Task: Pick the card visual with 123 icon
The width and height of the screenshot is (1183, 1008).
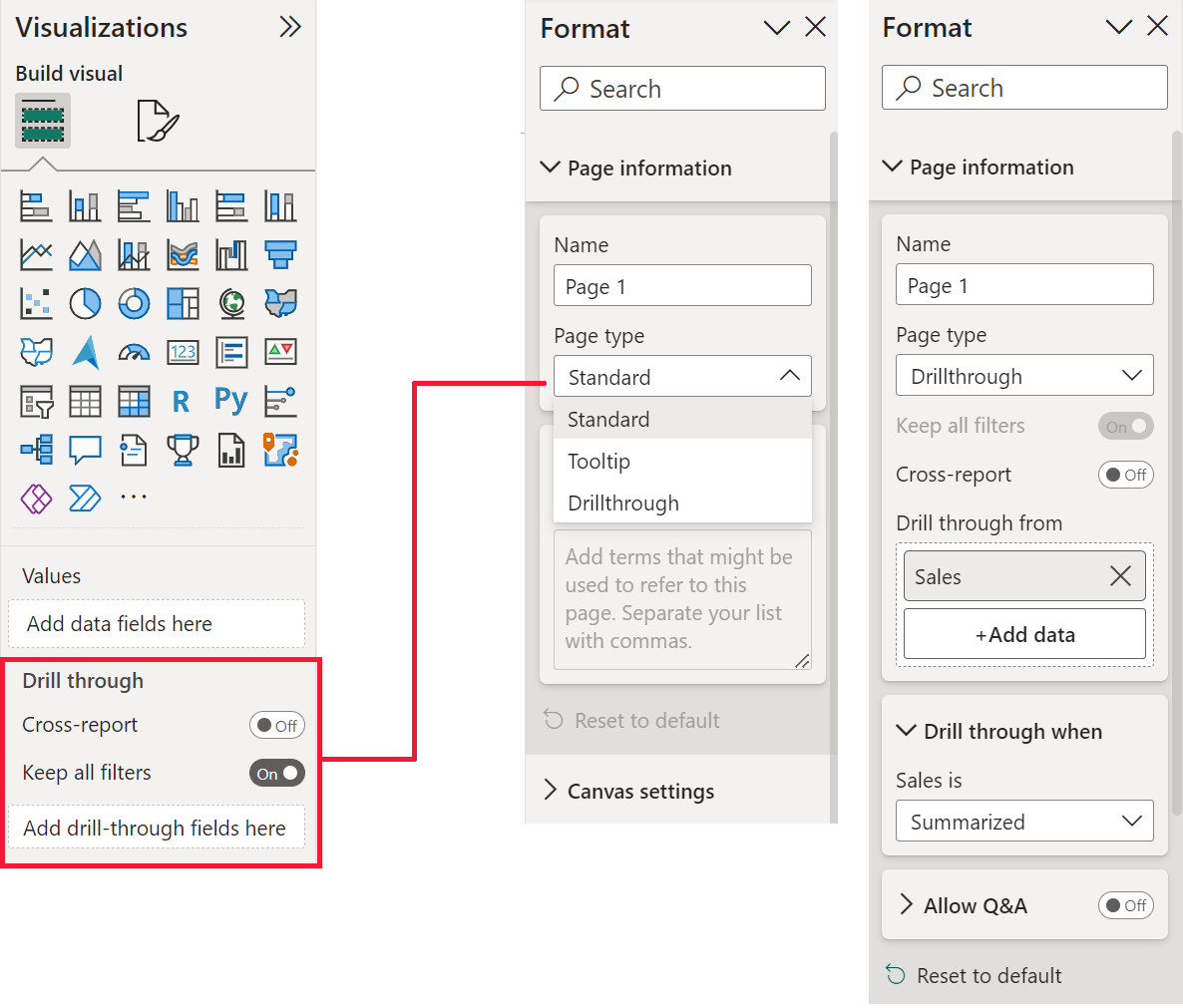Action: click(x=183, y=352)
